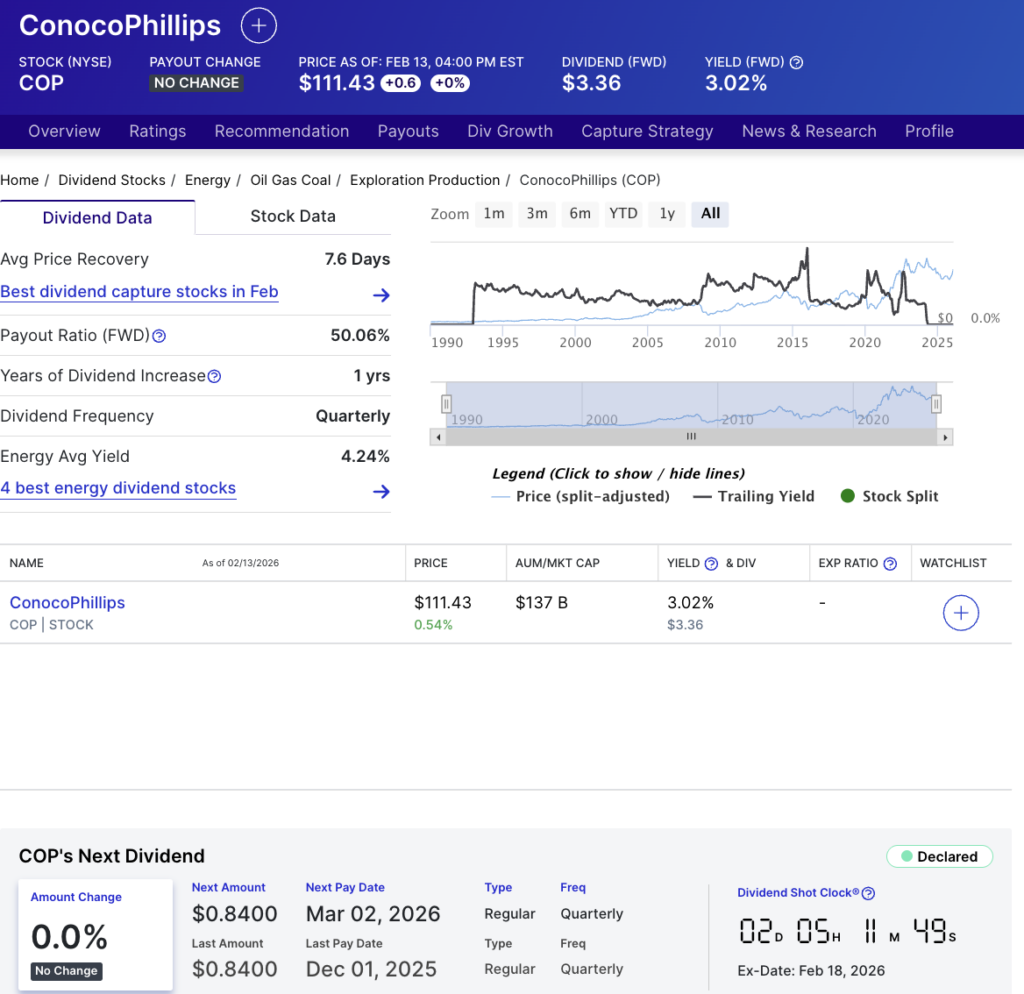Click the plus icon beside ConocoPhillips title

click(259, 26)
